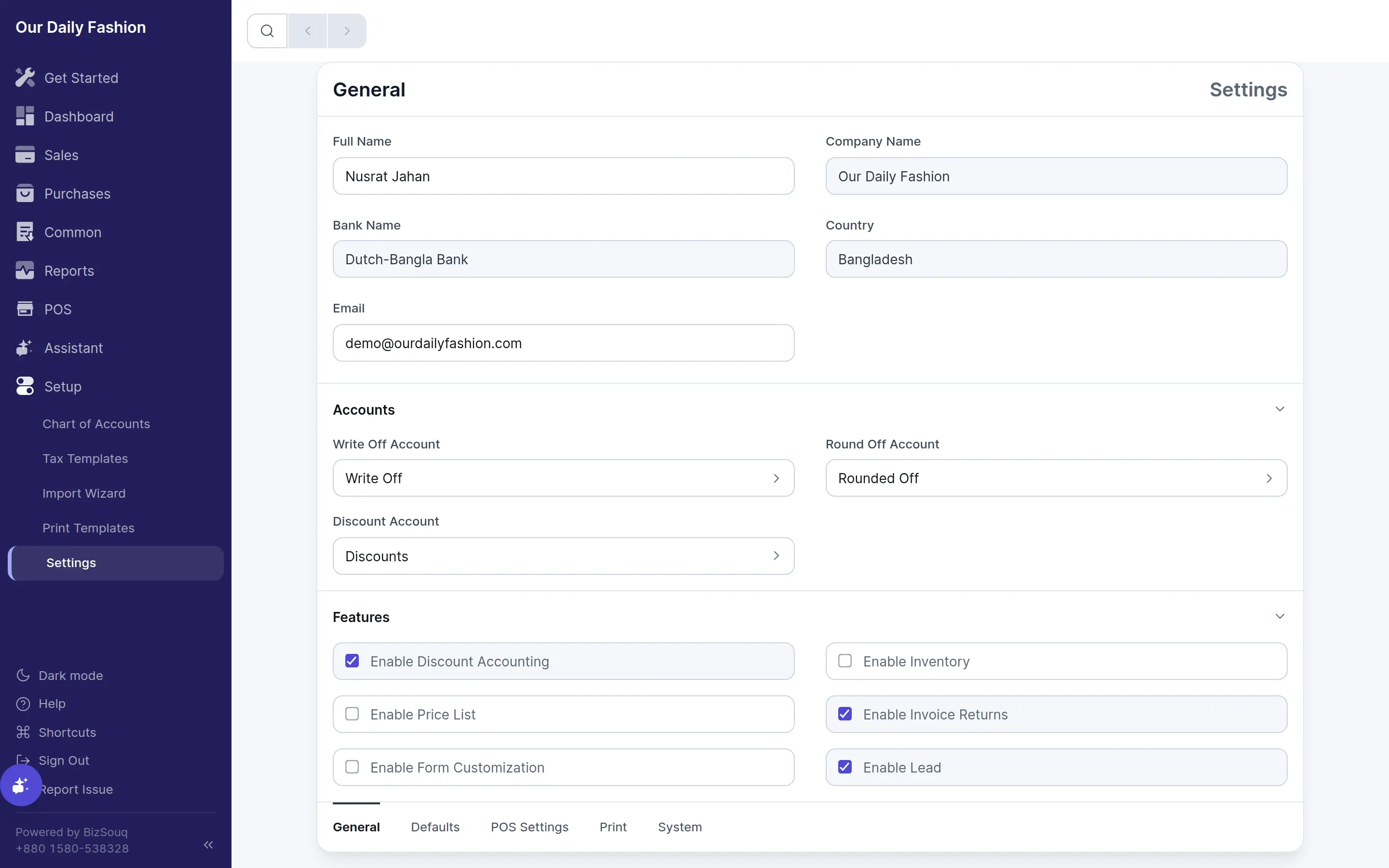Image resolution: width=1389 pixels, height=868 pixels.
Task: Open Chart of Accounts
Action: [x=96, y=424]
